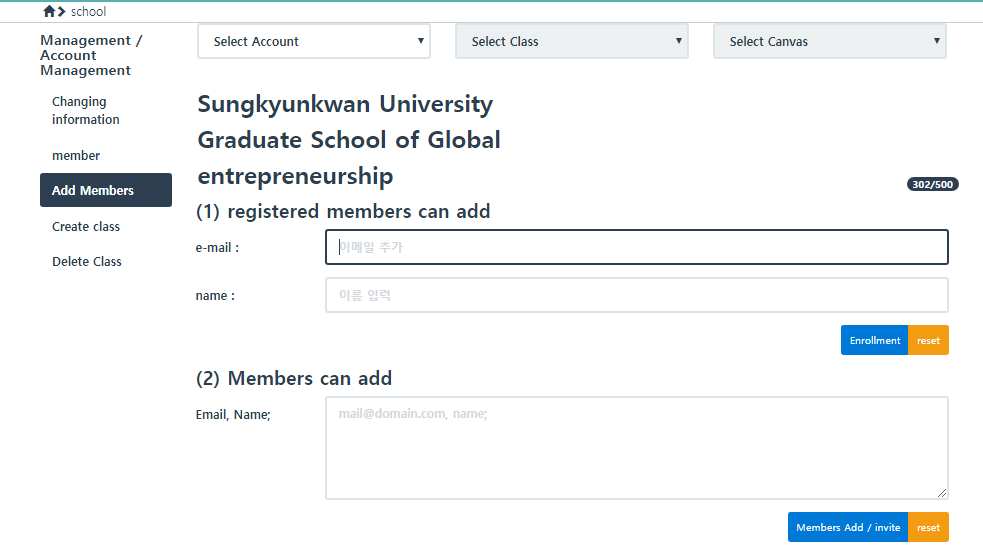Image resolution: width=983 pixels, height=546 pixels.
Task: Click the home icon in breadcrumb
Action: coord(49,11)
